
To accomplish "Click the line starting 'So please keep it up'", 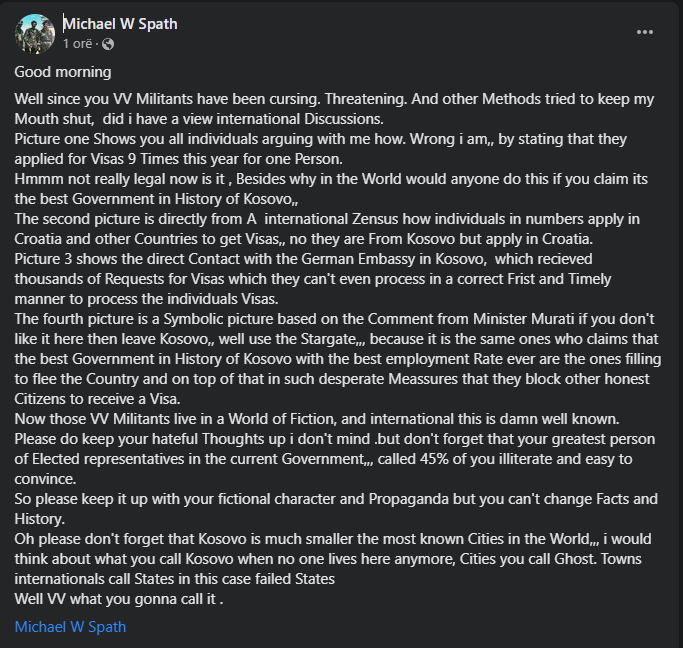I will click(336, 499).
